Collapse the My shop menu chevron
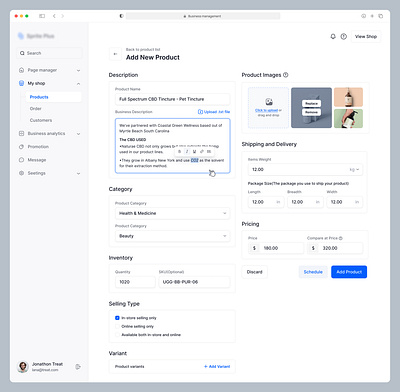 [78, 84]
